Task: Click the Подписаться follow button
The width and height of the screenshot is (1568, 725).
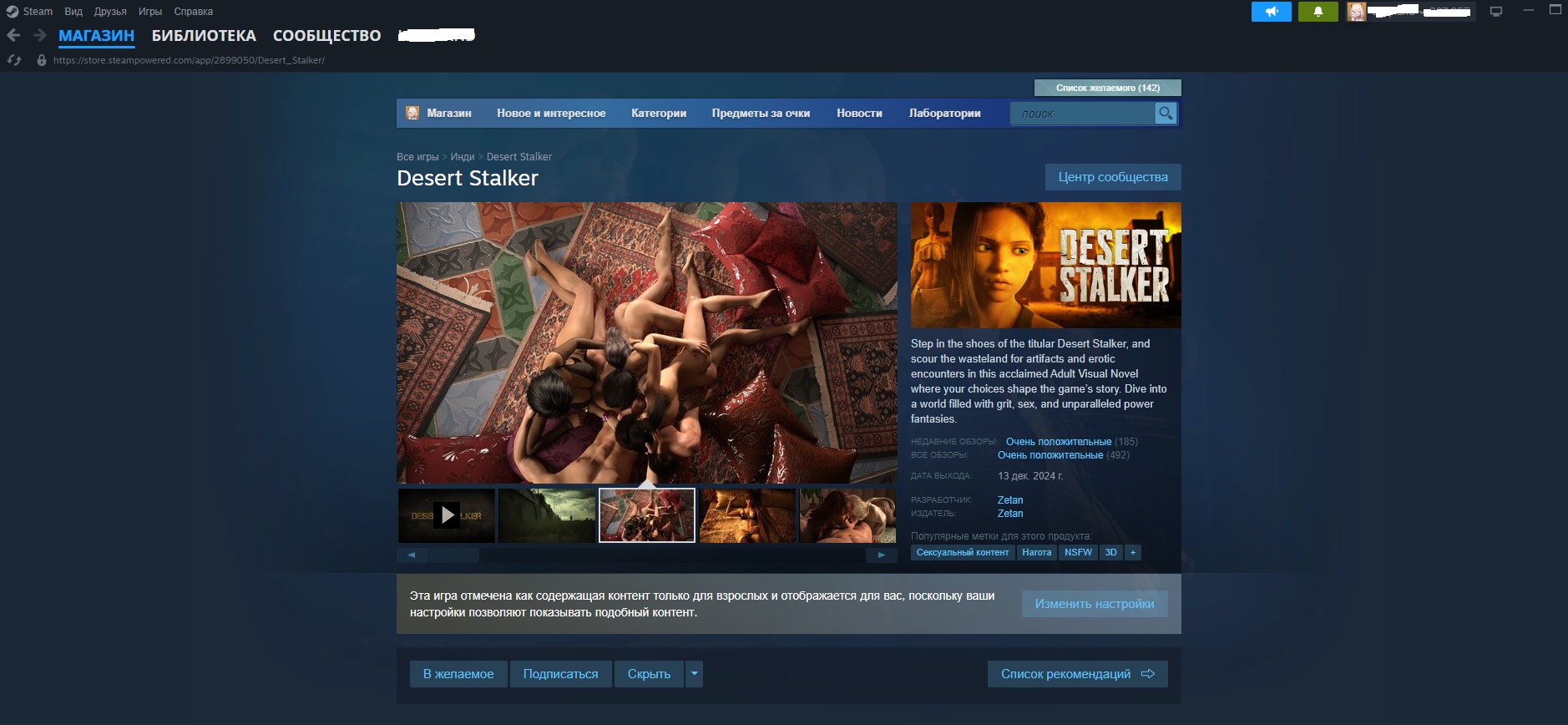Action: (560, 674)
